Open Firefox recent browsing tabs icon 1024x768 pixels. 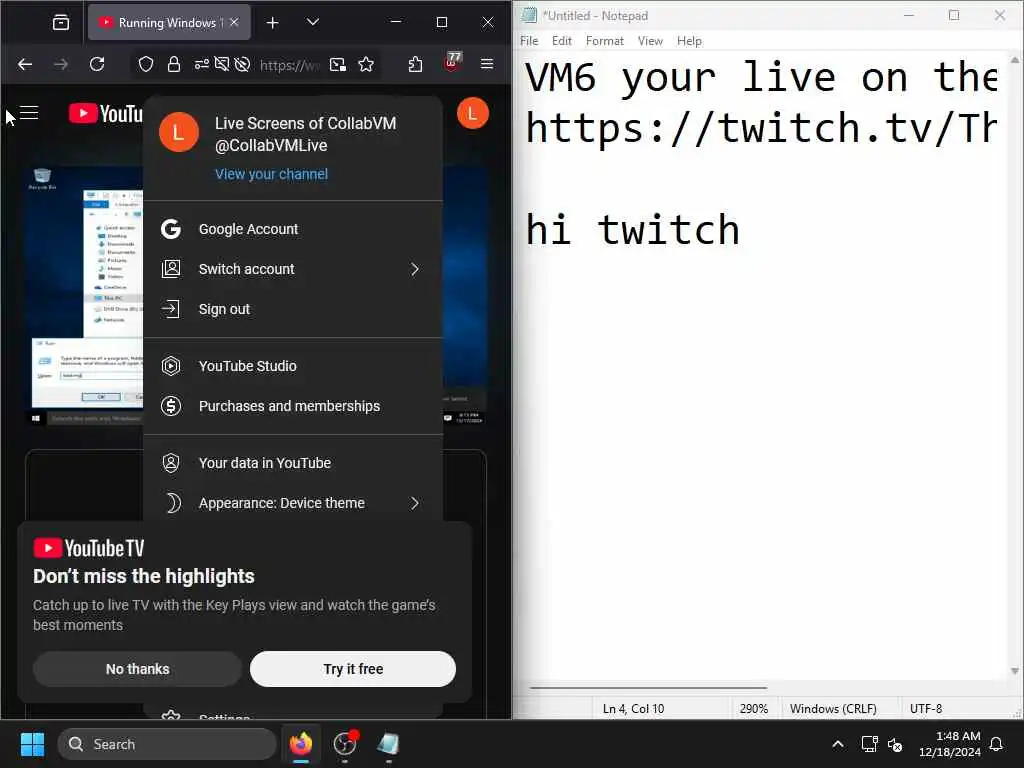click(61, 23)
